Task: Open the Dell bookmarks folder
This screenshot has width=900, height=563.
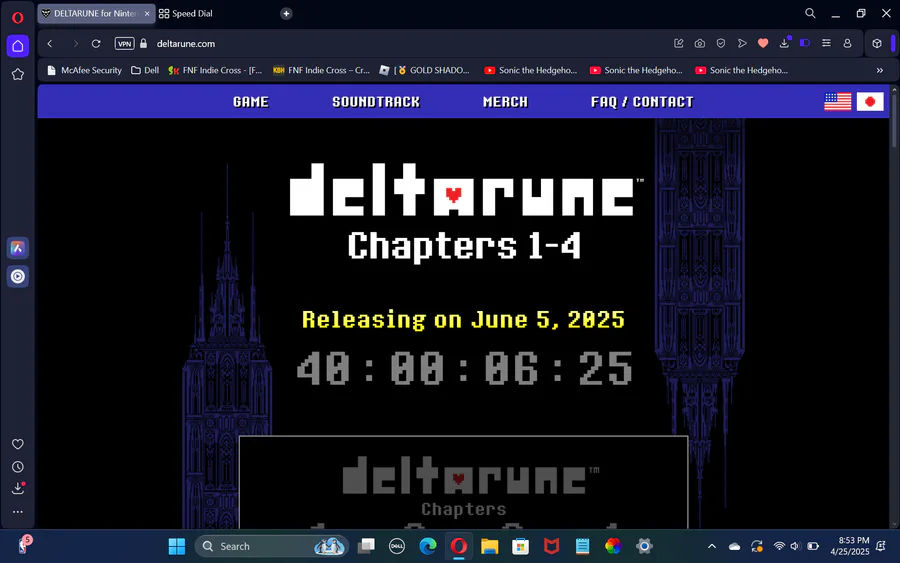Action: click(145, 70)
